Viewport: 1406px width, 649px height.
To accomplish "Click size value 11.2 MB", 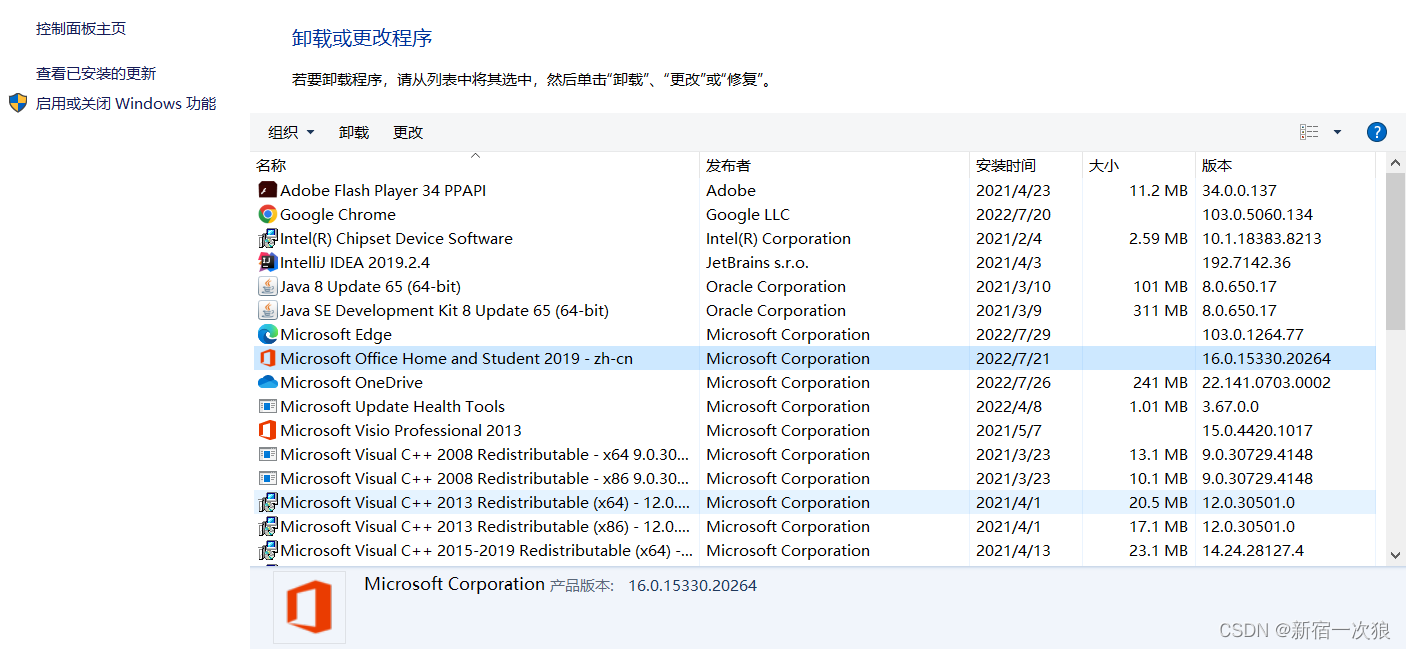I will pyautogui.click(x=1158, y=190).
